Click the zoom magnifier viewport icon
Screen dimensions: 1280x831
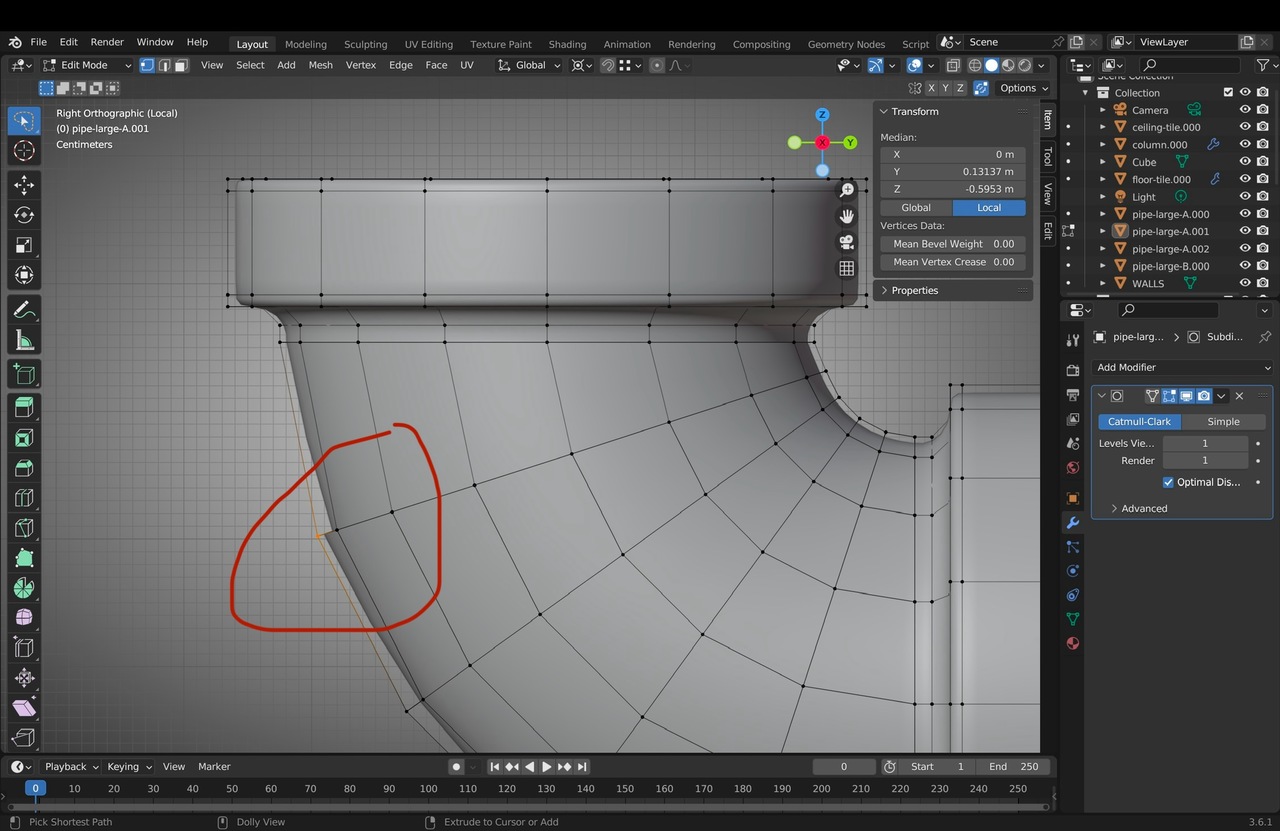click(x=847, y=190)
